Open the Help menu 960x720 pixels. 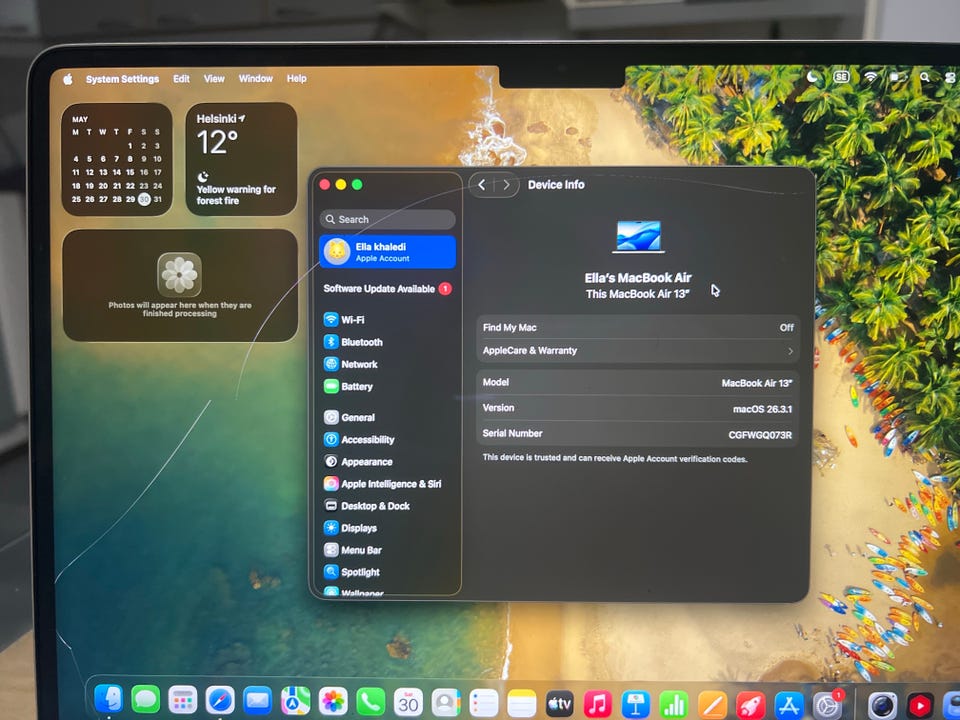pos(296,78)
